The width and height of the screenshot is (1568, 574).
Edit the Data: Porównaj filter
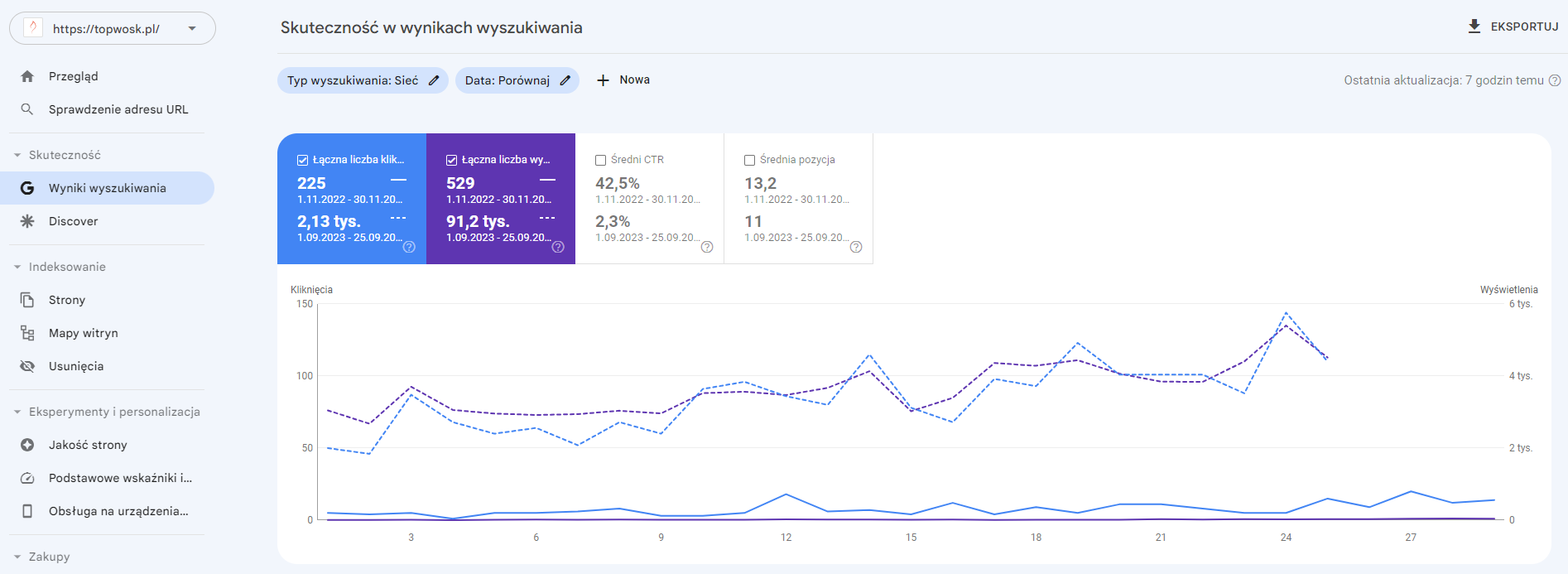click(517, 80)
